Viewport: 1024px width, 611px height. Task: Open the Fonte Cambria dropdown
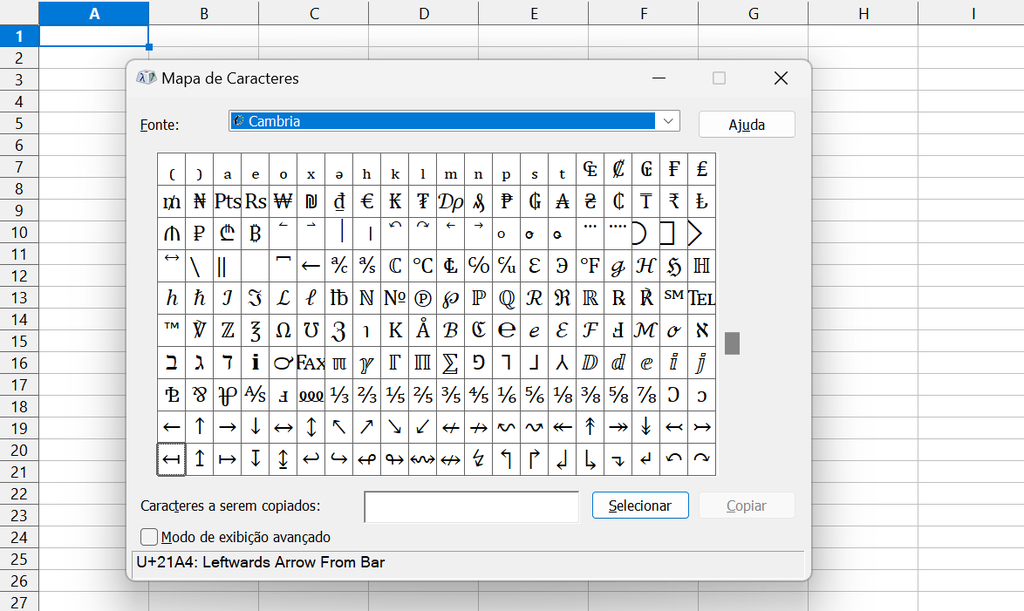point(454,121)
